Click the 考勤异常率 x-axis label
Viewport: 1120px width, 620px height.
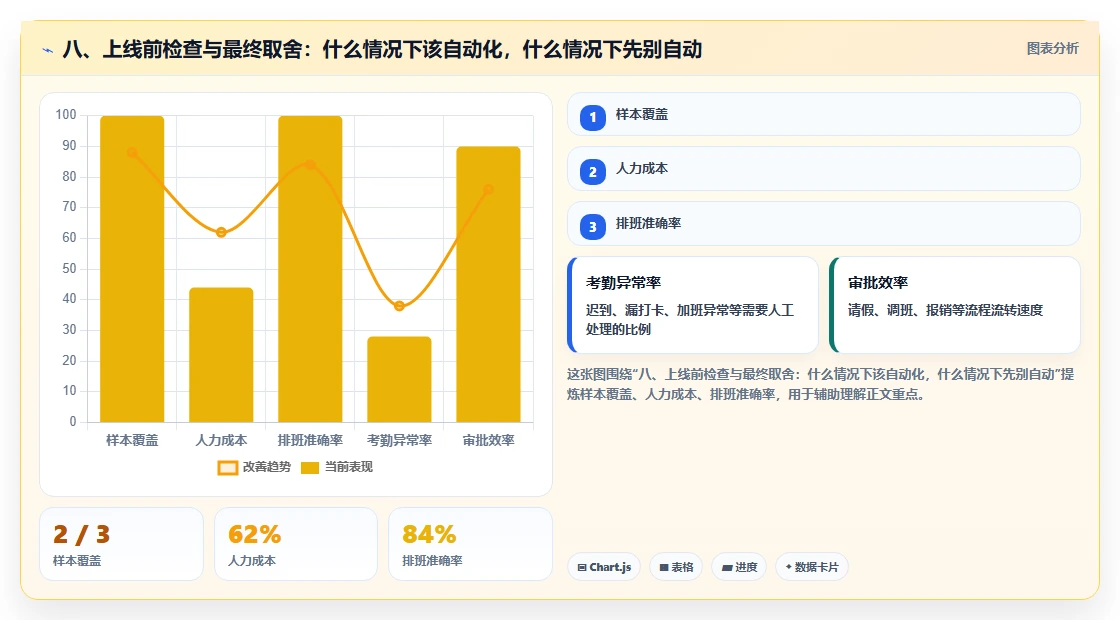[x=399, y=440]
